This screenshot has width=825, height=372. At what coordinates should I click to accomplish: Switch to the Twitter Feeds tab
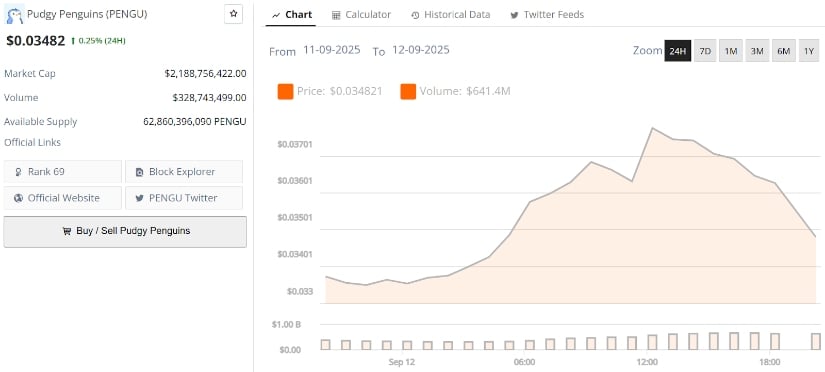(x=547, y=15)
